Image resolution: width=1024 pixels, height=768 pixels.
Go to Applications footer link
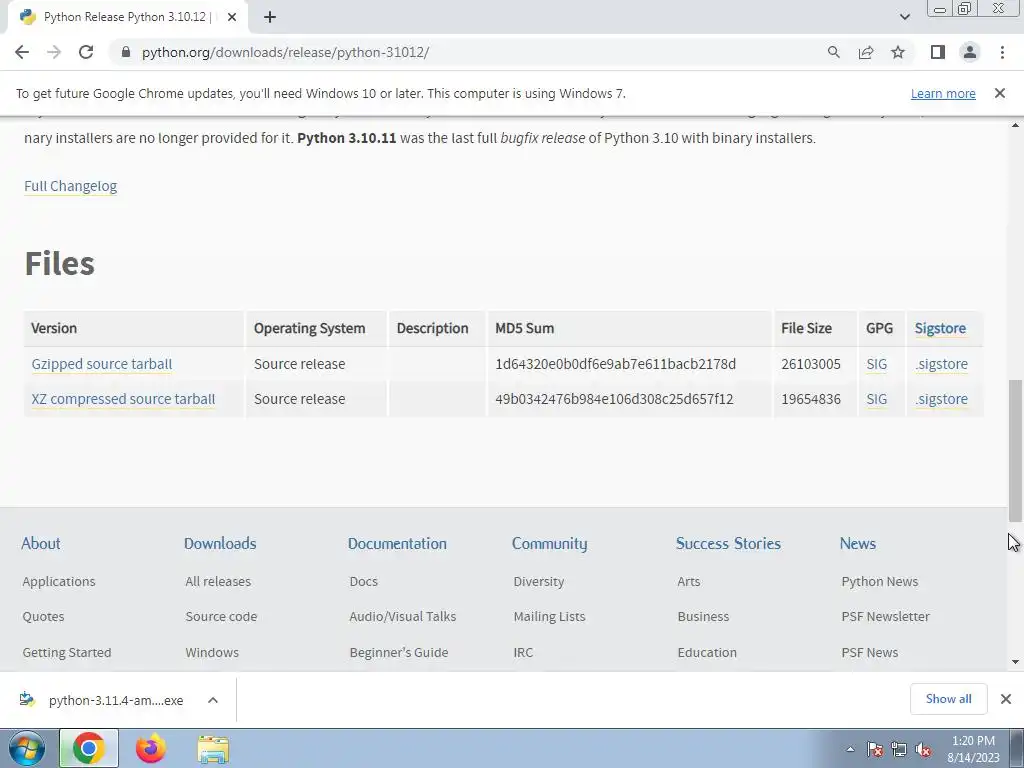tap(59, 581)
